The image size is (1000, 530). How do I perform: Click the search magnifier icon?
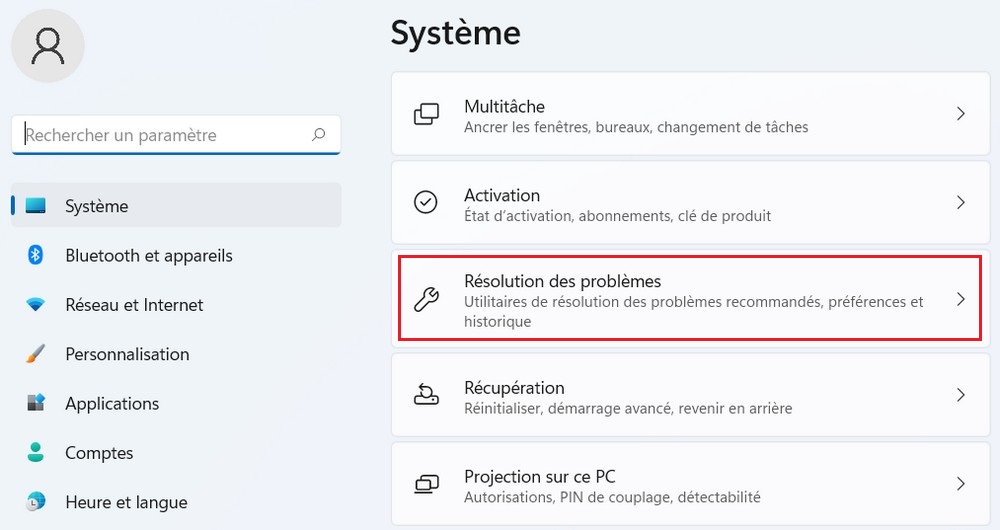(319, 135)
